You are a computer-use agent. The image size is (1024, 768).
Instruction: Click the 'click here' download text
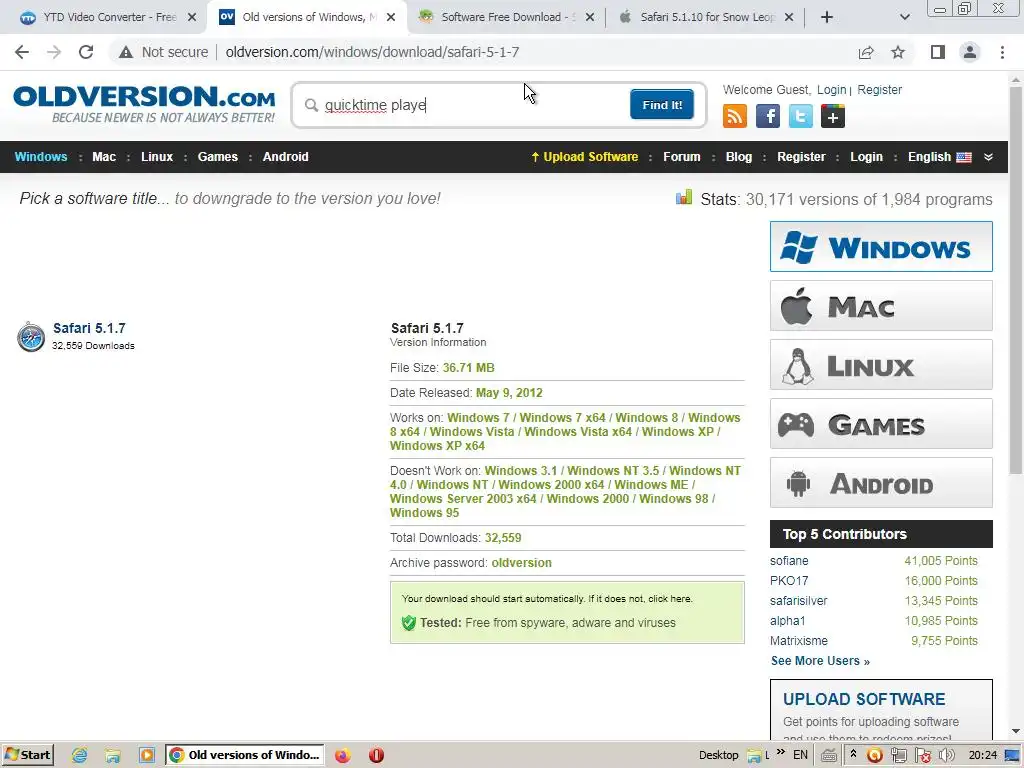670,599
